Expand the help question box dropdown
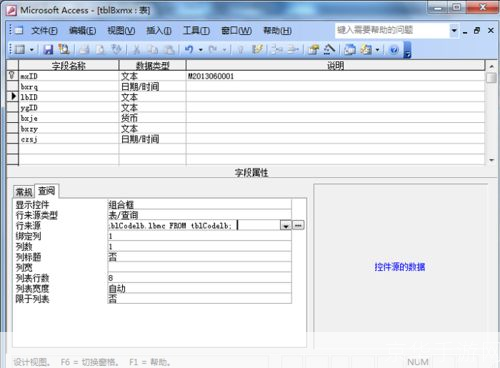This screenshot has height=368, width=500. click(454, 30)
